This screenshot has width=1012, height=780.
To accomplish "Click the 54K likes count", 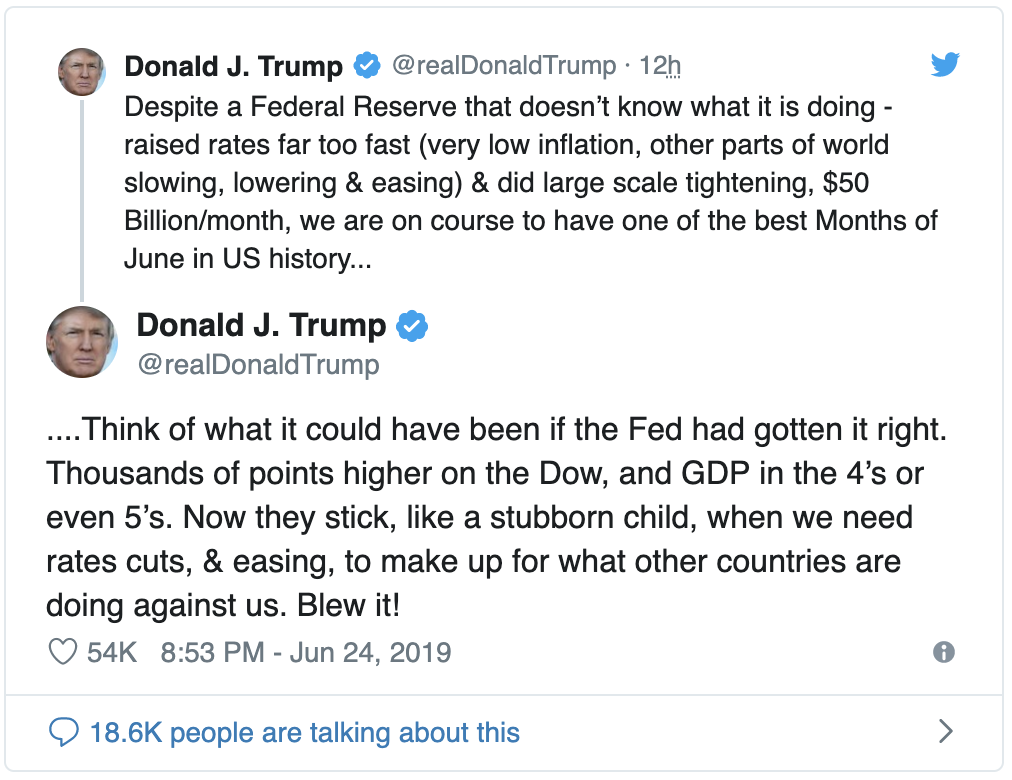I will 112,653.
